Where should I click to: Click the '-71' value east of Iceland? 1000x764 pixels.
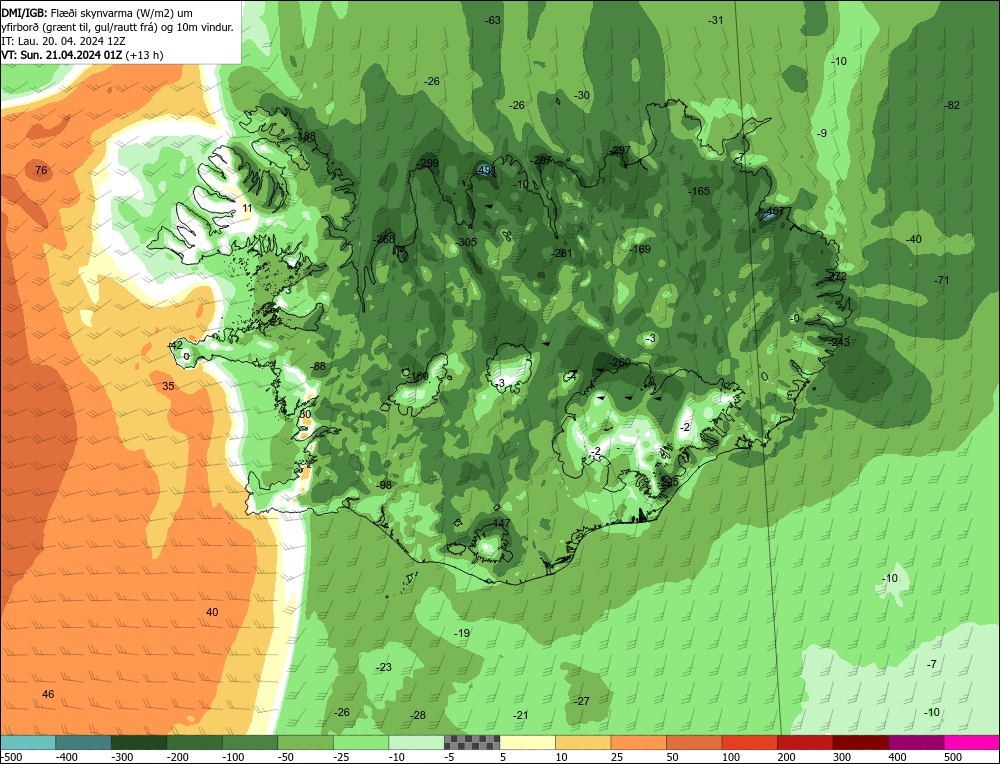click(x=941, y=280)
